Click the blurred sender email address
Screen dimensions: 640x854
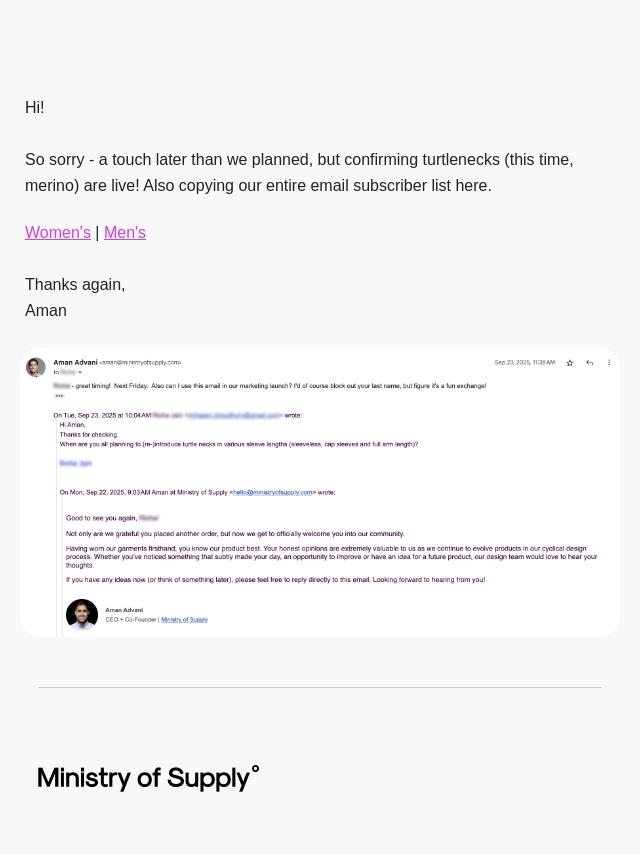(x=236, y=415)
